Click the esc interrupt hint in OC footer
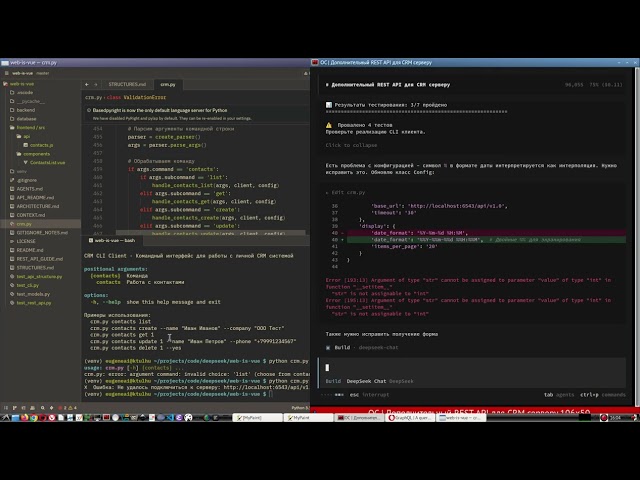640x480 pixels. pyautogui.click(x=369, y=395)
